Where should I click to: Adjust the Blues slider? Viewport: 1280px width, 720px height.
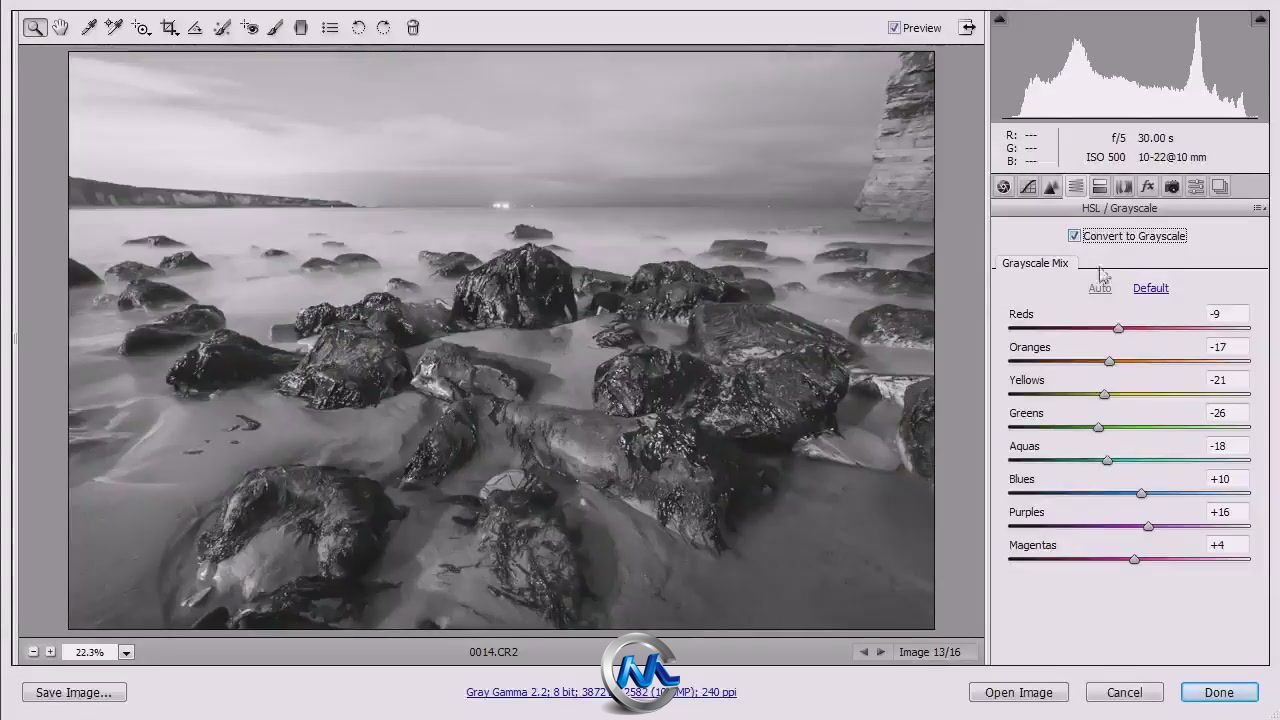(1141, 493)
